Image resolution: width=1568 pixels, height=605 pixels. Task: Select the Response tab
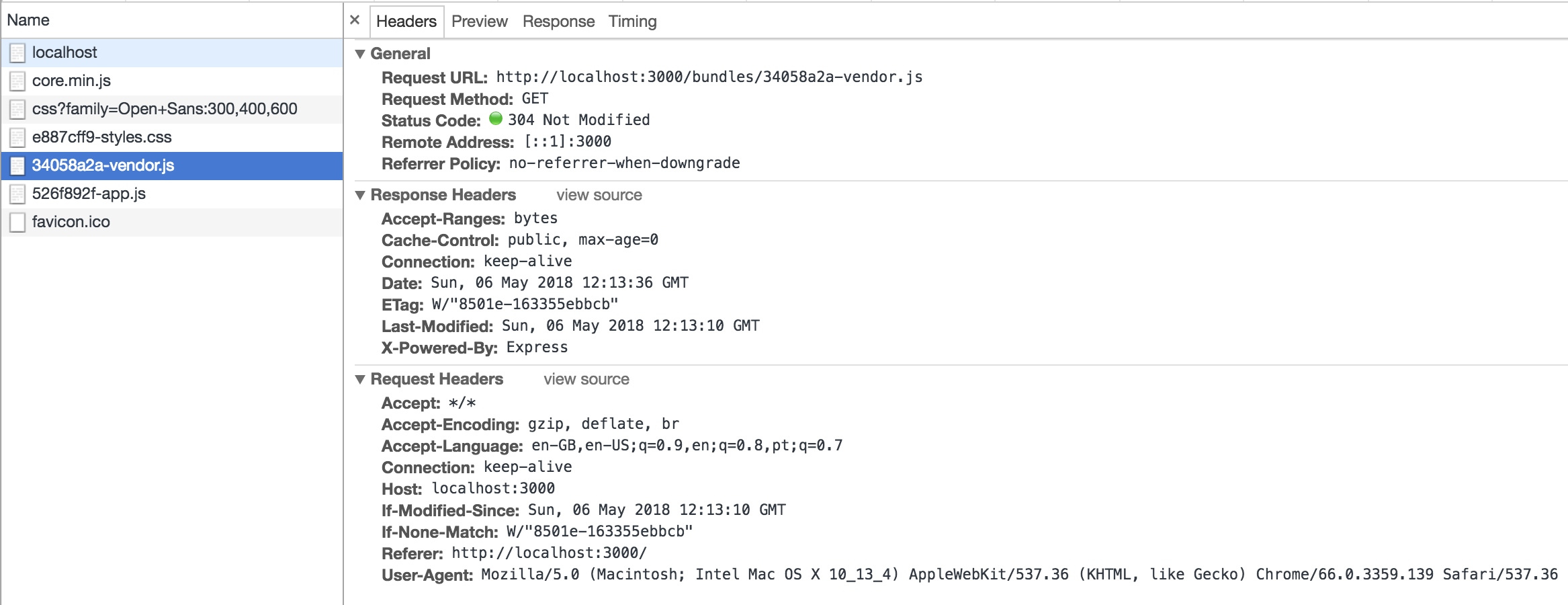tap(558, 21)
